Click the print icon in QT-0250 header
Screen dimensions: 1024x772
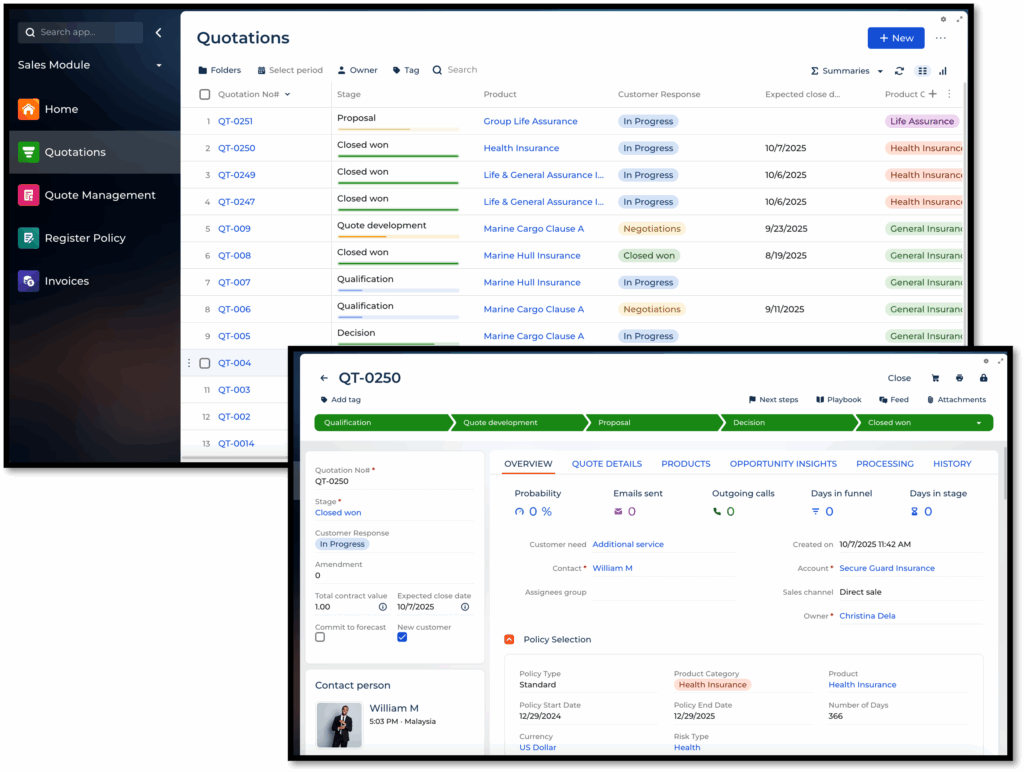point(959,378)
